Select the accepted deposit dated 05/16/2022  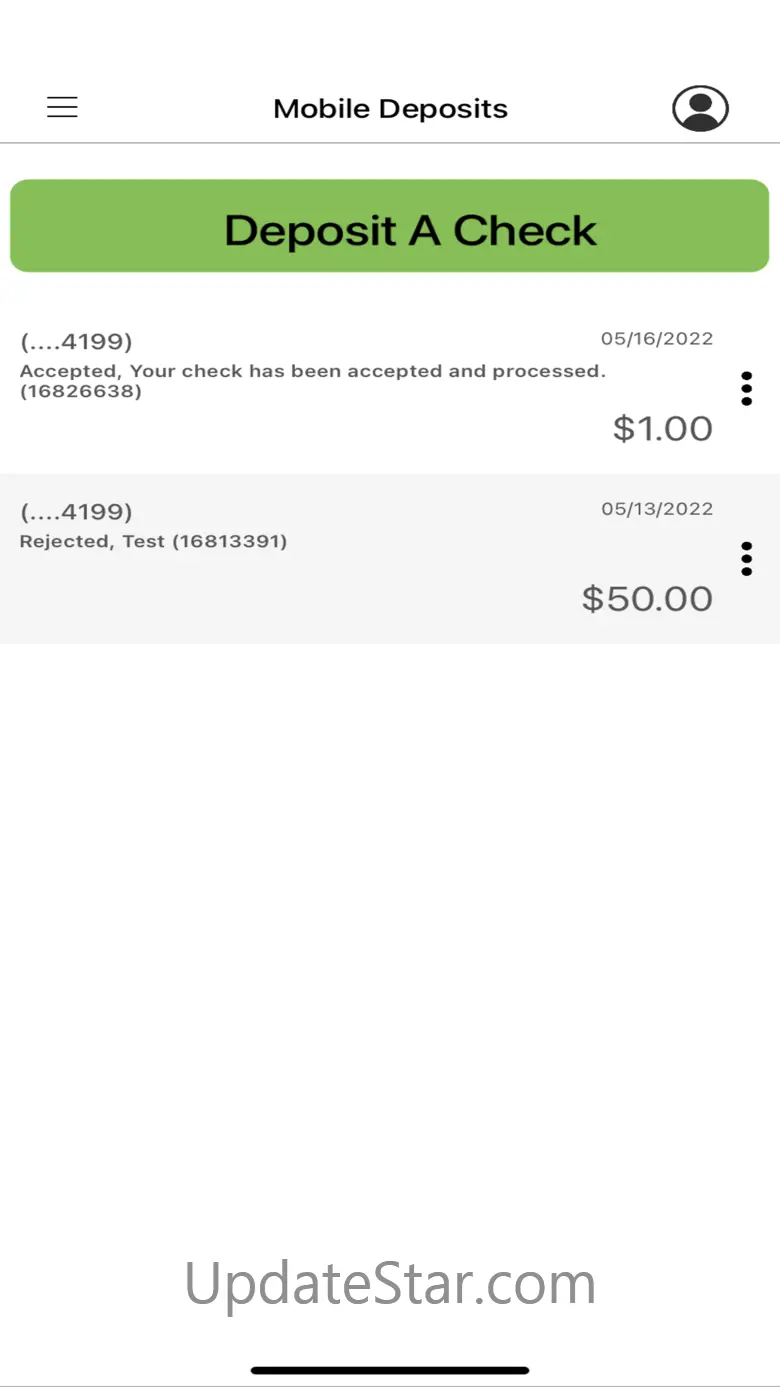[390, 388]
